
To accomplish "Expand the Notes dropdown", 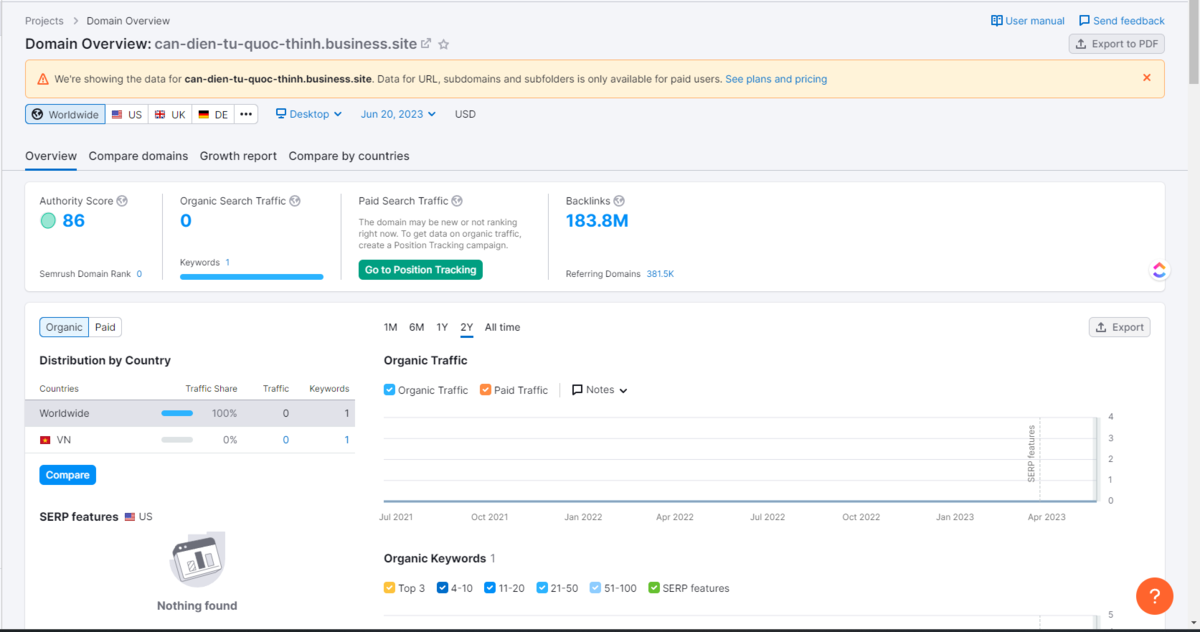I will [600, 390].
